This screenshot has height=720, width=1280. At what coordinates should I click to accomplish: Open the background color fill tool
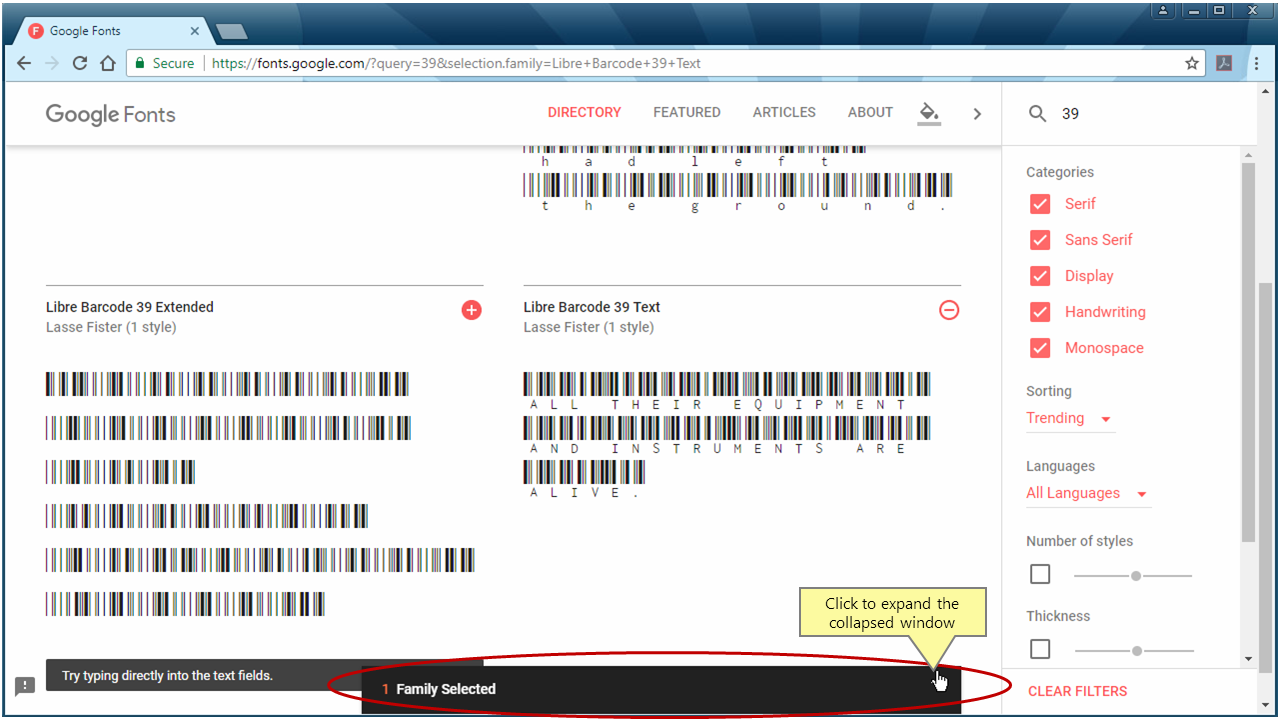(929, 112)
